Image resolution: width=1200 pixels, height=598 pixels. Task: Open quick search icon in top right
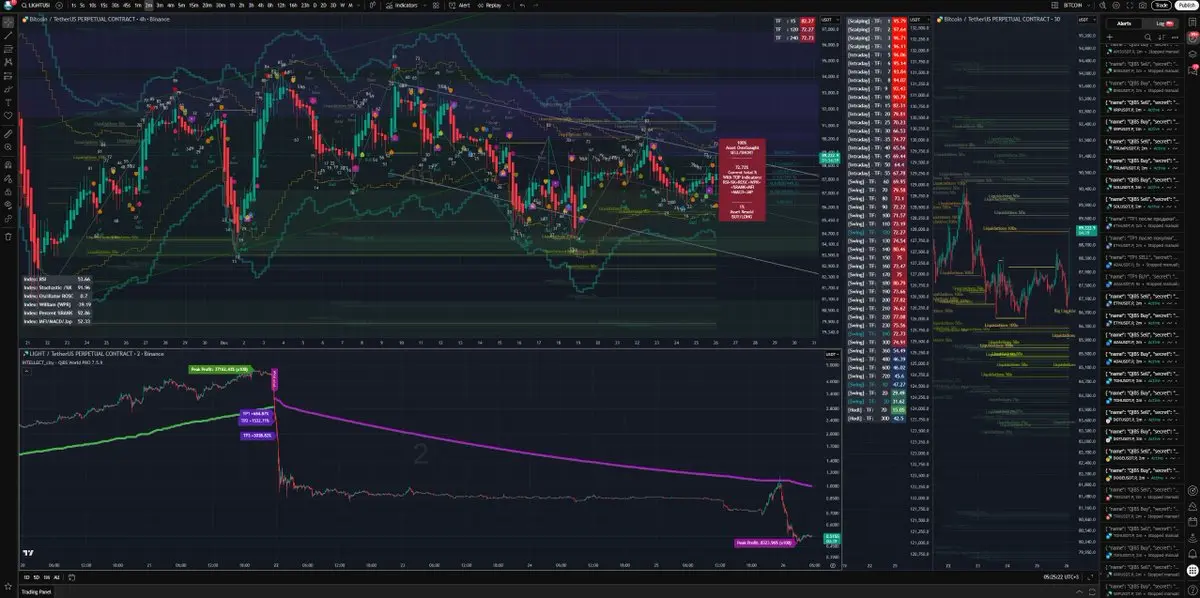tap(1103, 6)
